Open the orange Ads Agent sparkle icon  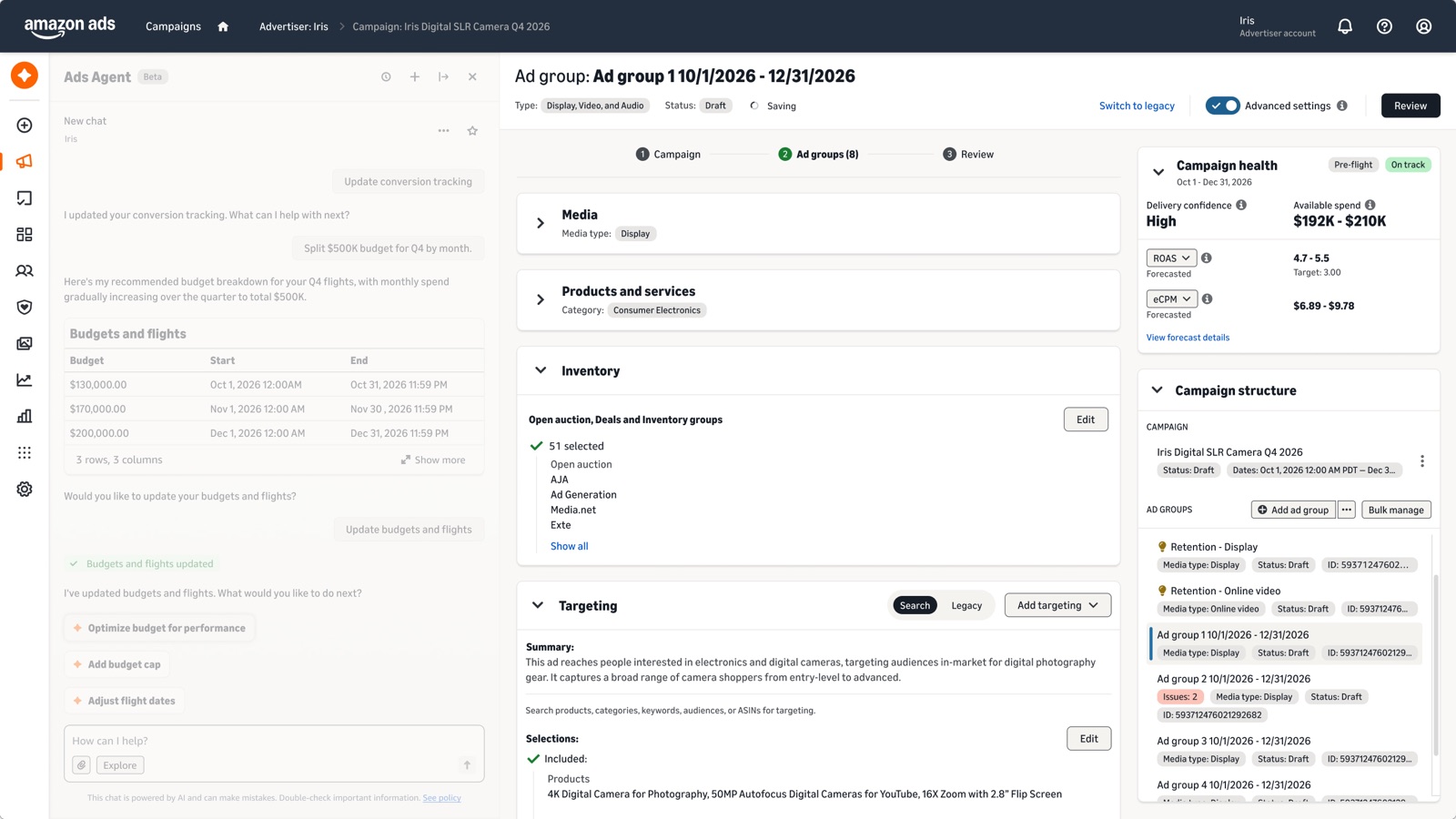point(25,76)
